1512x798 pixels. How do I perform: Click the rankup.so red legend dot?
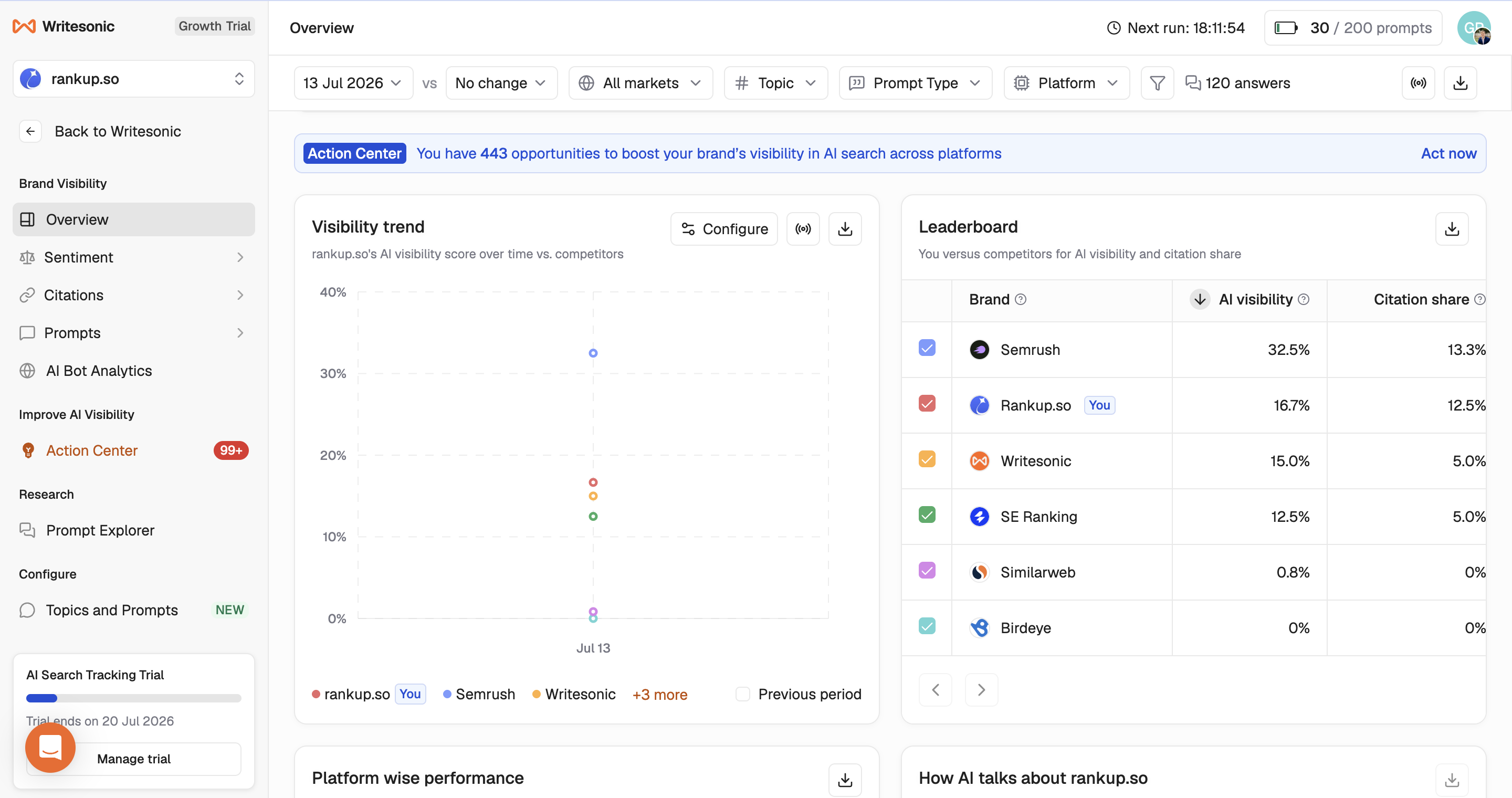[316, 694]
